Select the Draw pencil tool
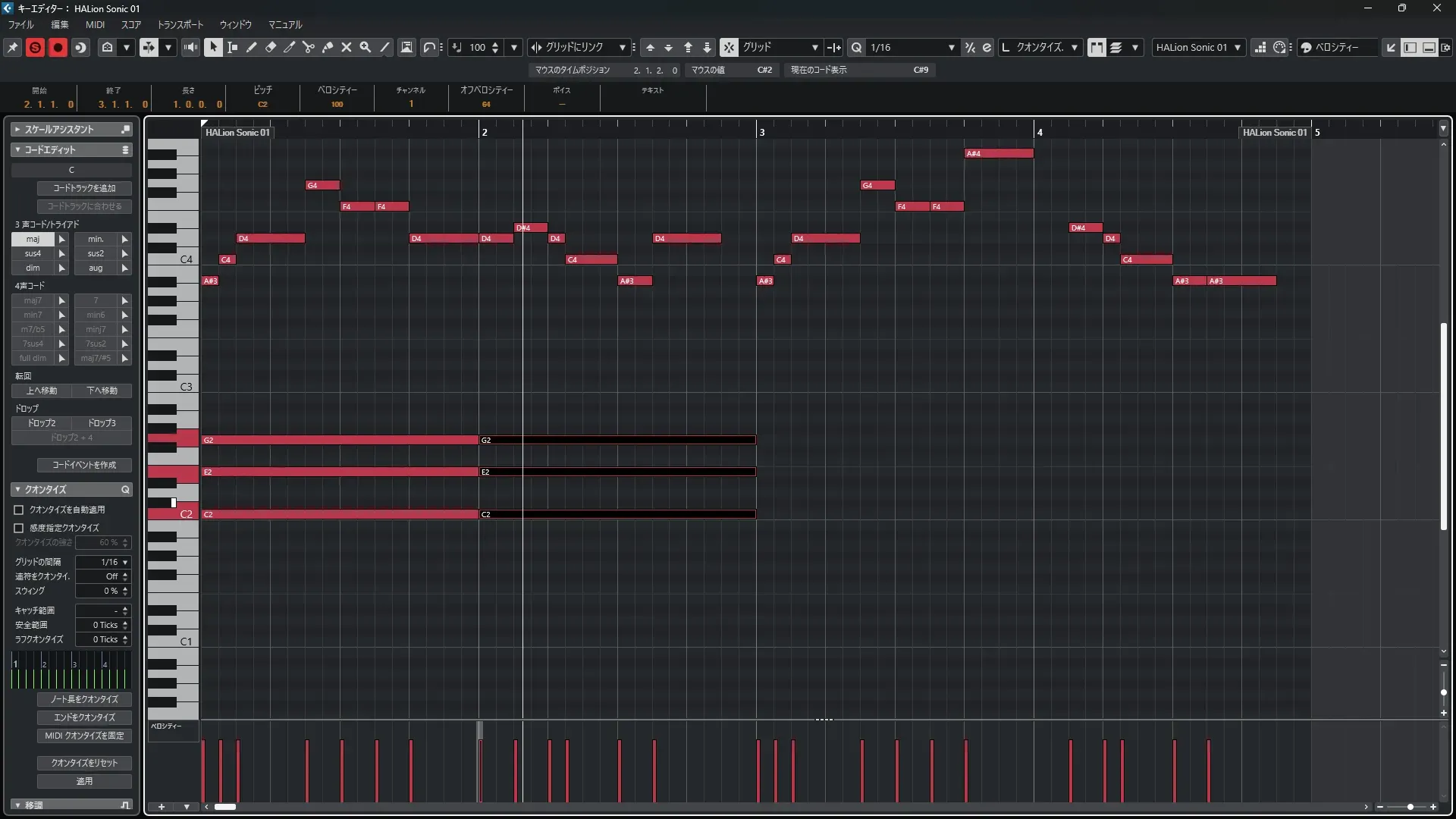1456x819 pixels. [251, 47]
